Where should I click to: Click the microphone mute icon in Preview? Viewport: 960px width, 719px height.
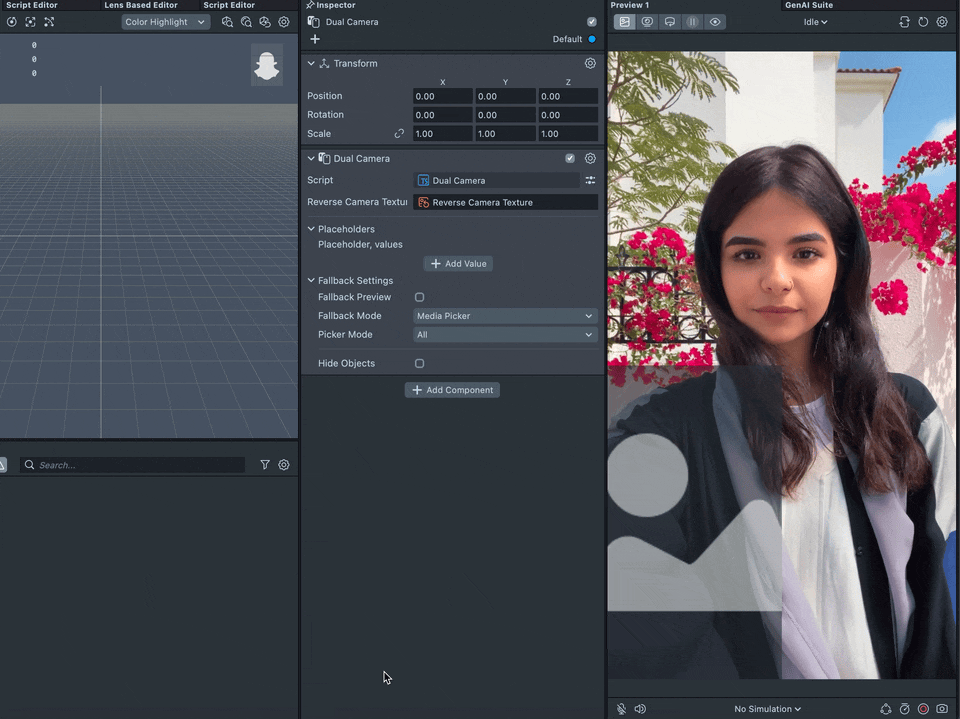[x=621, y=709]
